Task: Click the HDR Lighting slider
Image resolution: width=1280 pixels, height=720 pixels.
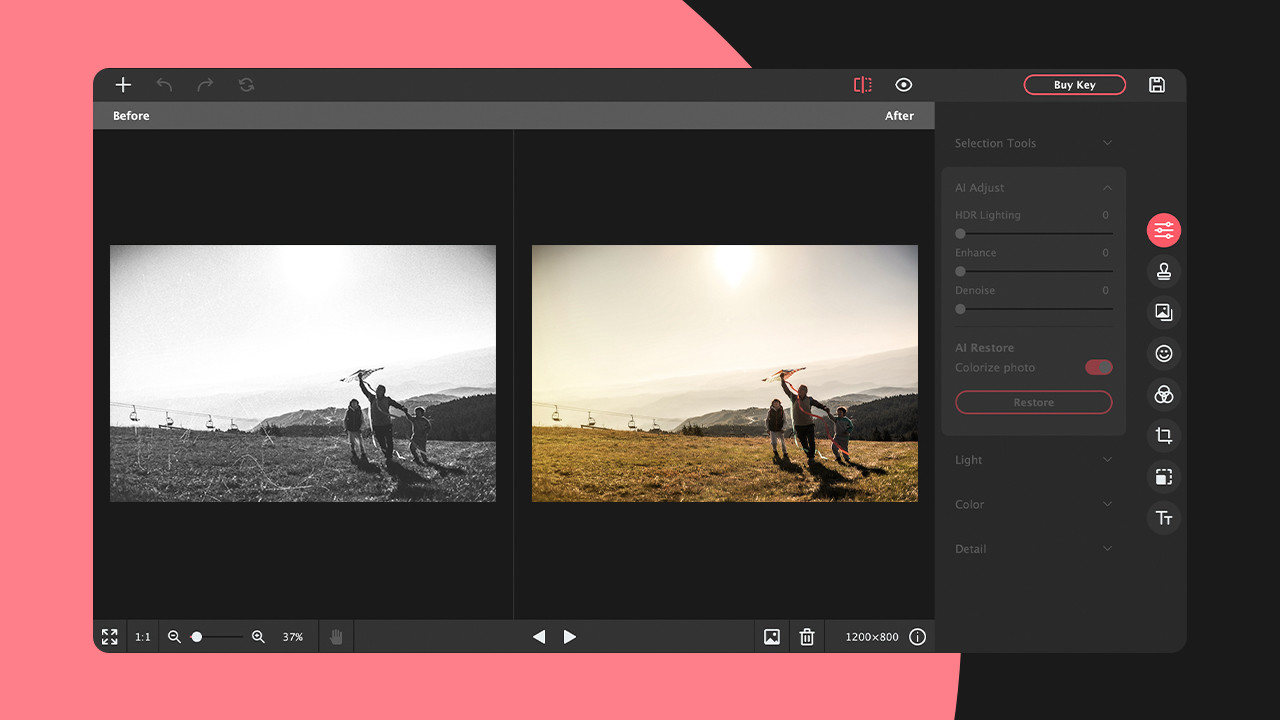Action: (1034, 234)
